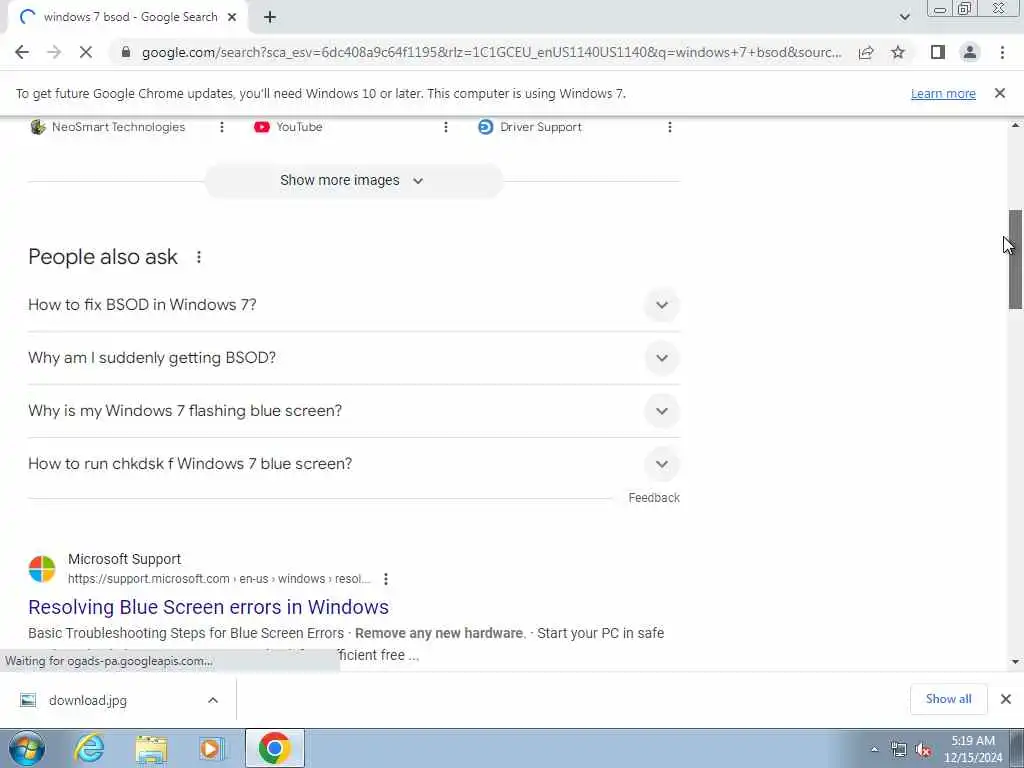Image resolution: width=1024 pixels, height=768 pixels.
Task: Open NeoSmart Technologies source
Action: pos(108,127)
